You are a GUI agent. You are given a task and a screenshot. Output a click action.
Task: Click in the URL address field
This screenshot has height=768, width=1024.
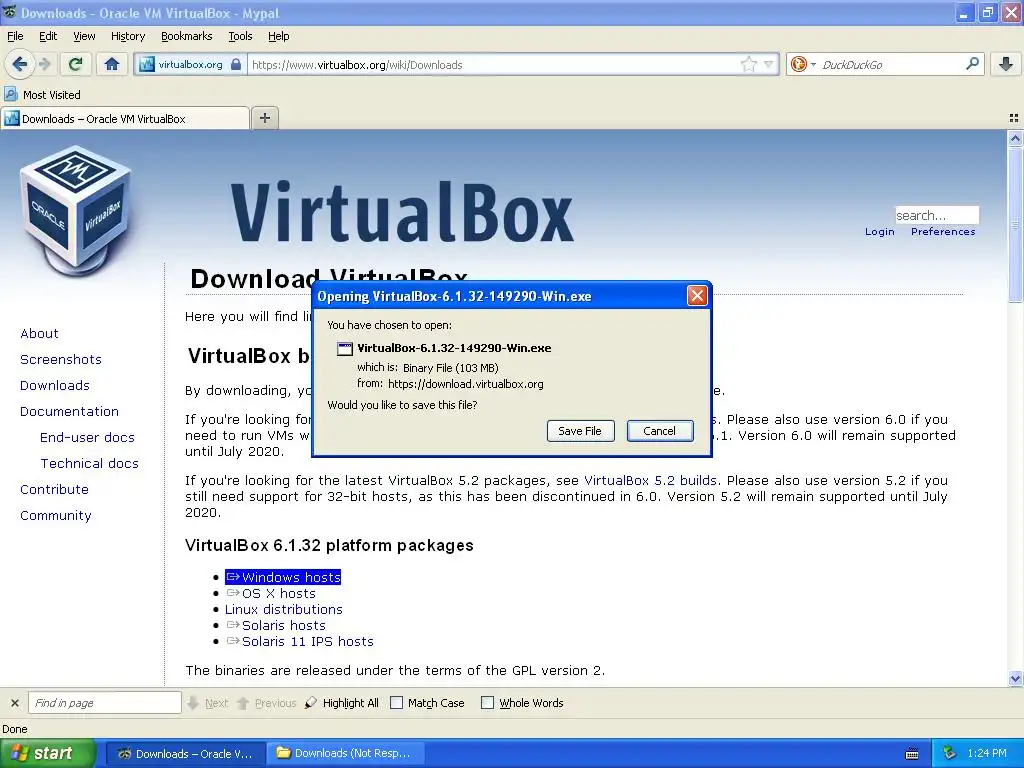coord(494,65)
